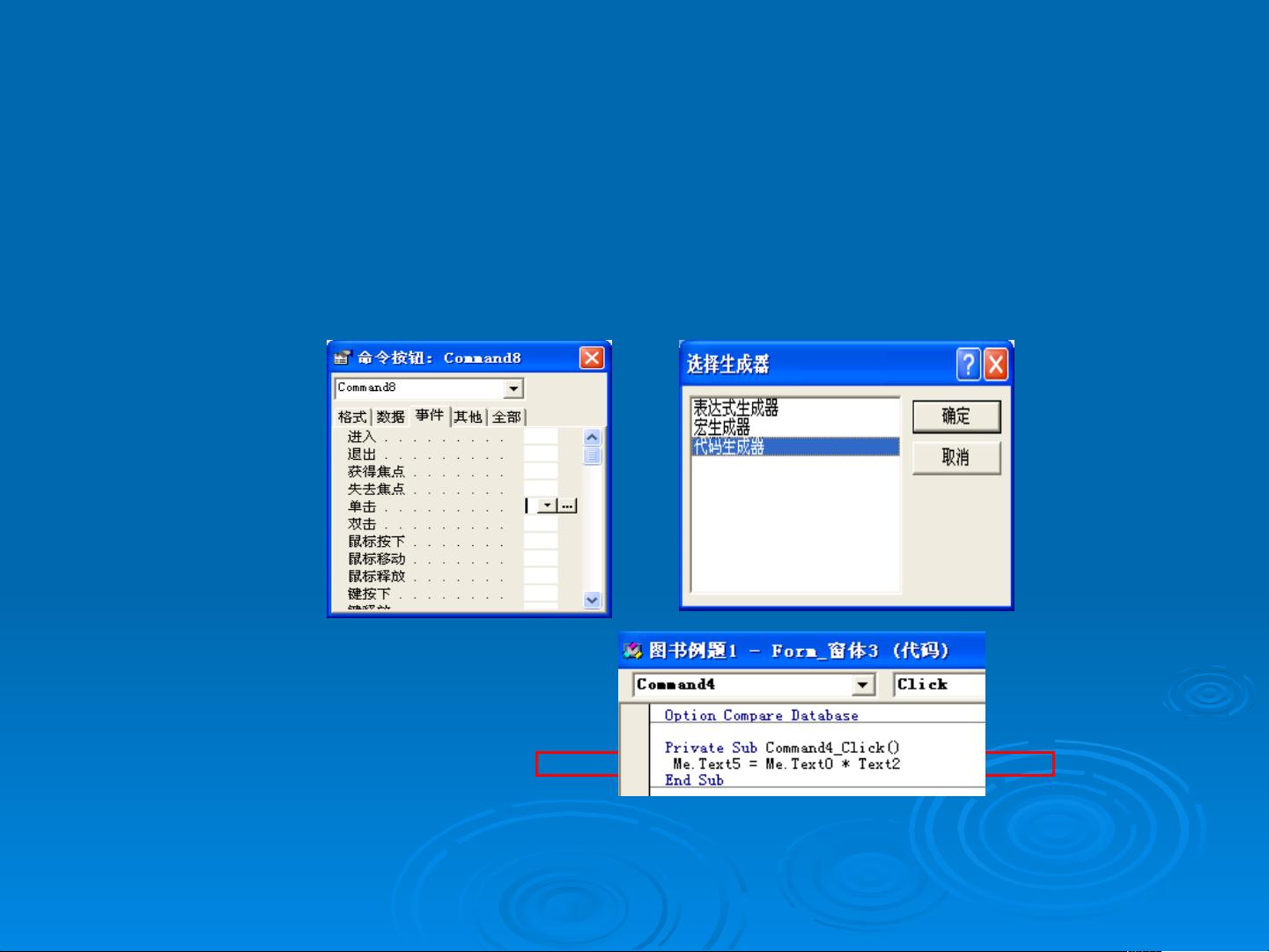Open the 其他 tab
Image resolution: width=1269 pixels, height=952 pixels.
click(468, 417)
